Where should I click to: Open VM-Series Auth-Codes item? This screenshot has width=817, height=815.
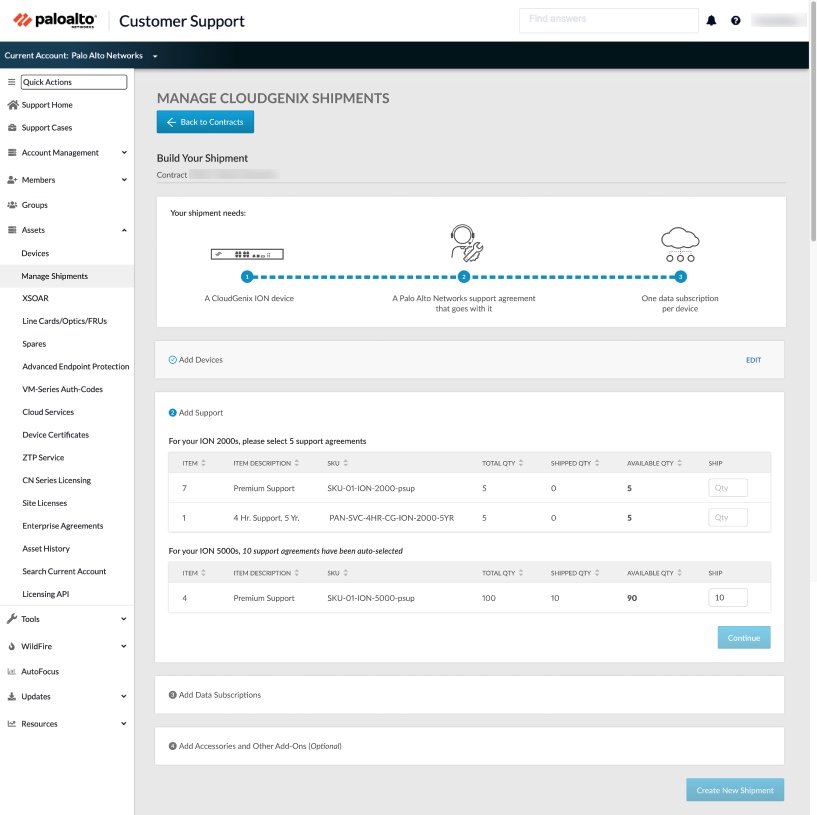63,389
